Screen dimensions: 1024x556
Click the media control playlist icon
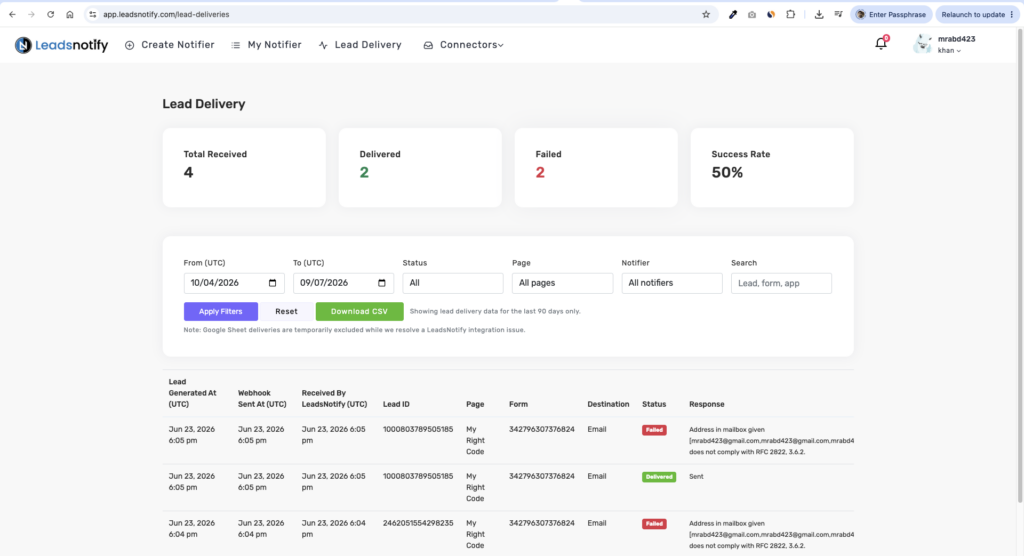click(x=839, y=14)
